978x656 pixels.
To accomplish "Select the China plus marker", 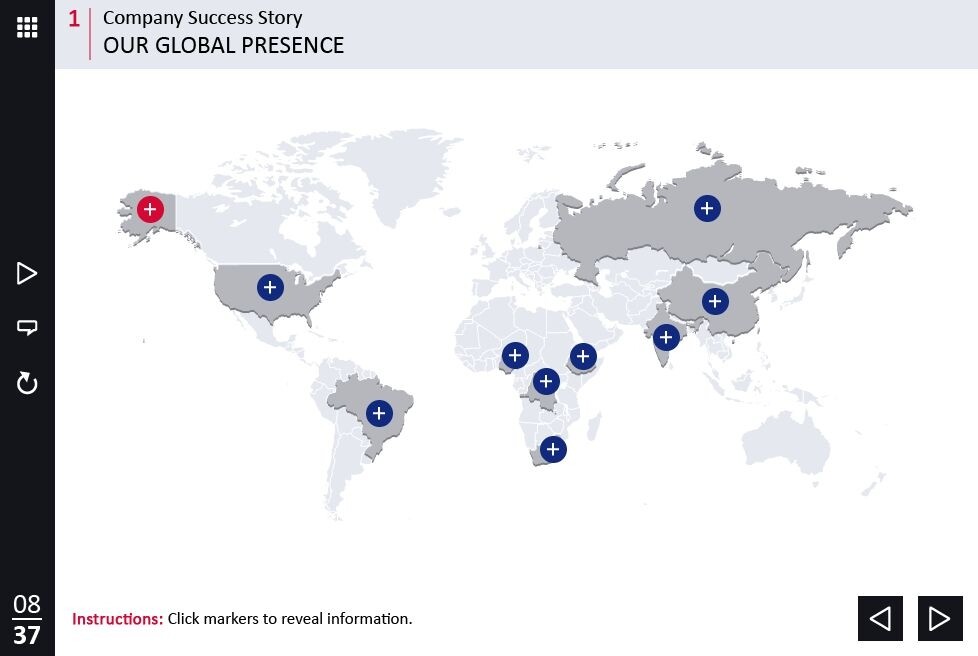I will (x=715, y=301).
